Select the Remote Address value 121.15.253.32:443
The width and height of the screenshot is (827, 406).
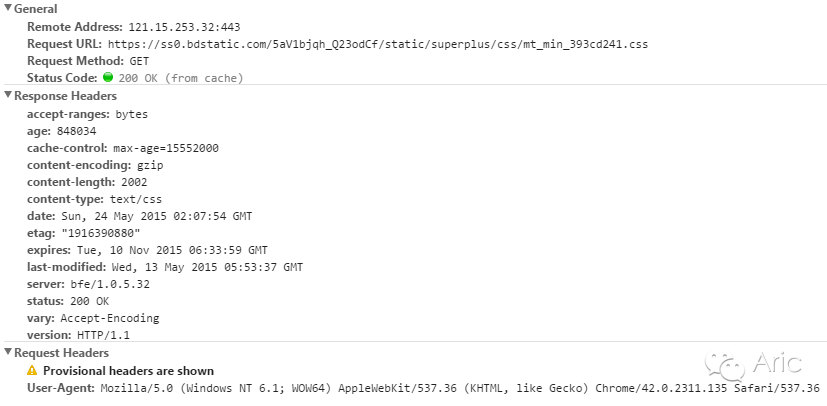185,27
